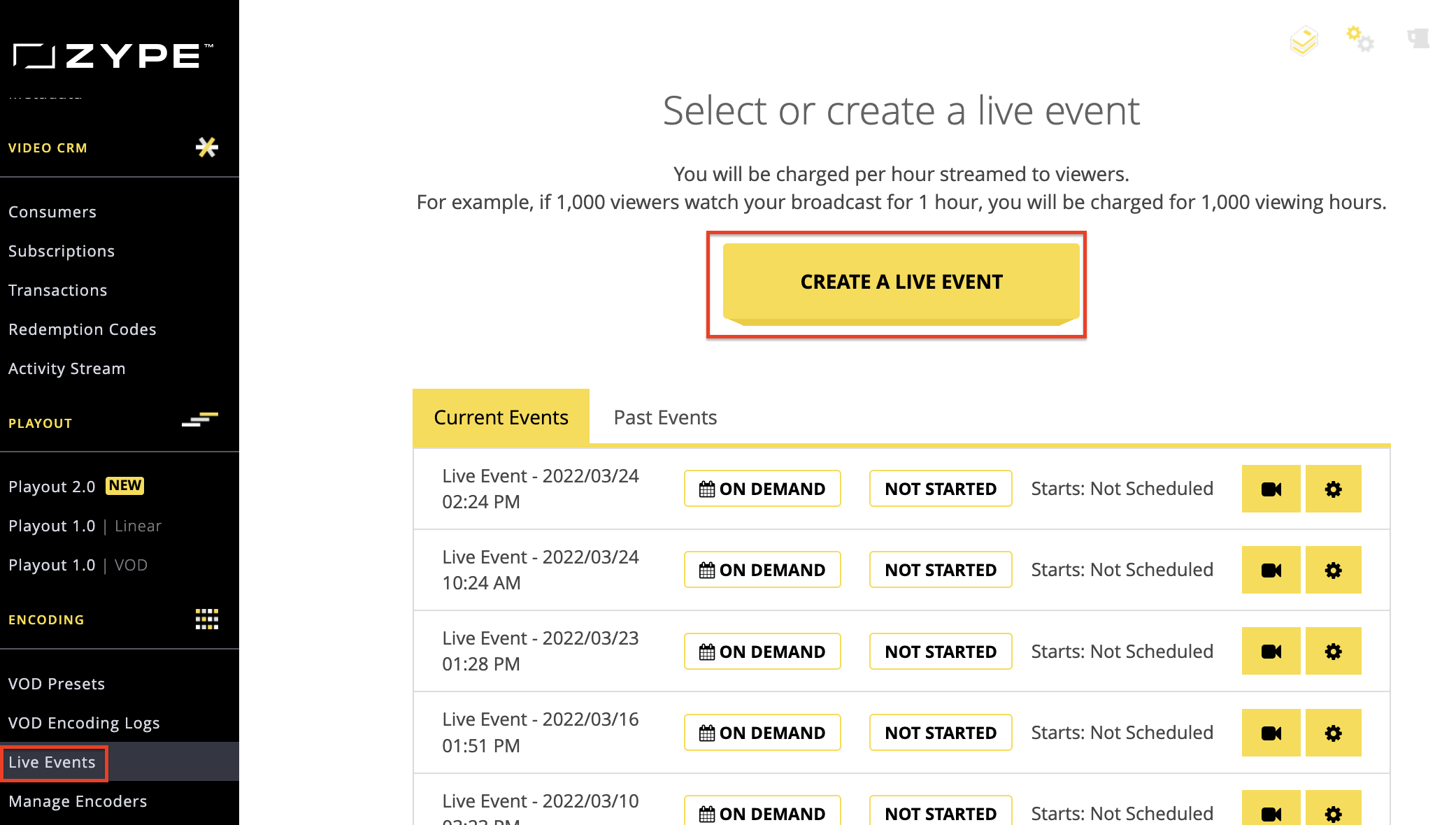
Task: Open the layers stack icon in header
Action: click(x=1304, y=41)
